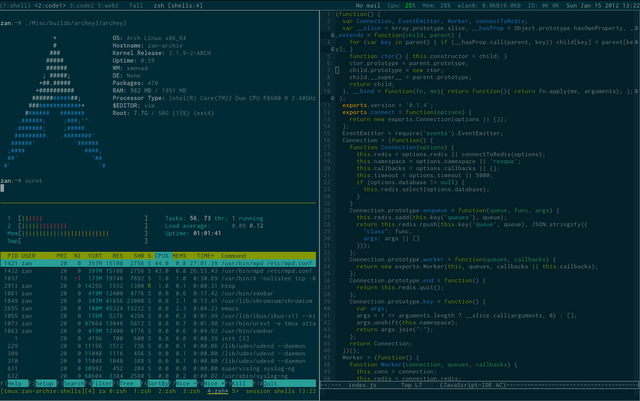Switch to the 1:shell workspace in xmobar

[16, 5]
